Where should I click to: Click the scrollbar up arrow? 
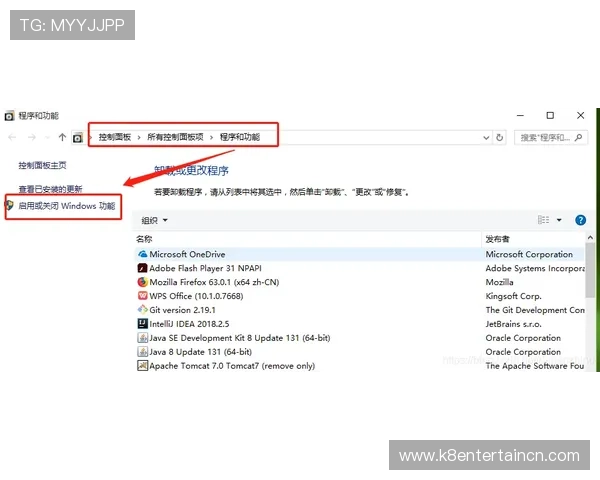point(590,238)
